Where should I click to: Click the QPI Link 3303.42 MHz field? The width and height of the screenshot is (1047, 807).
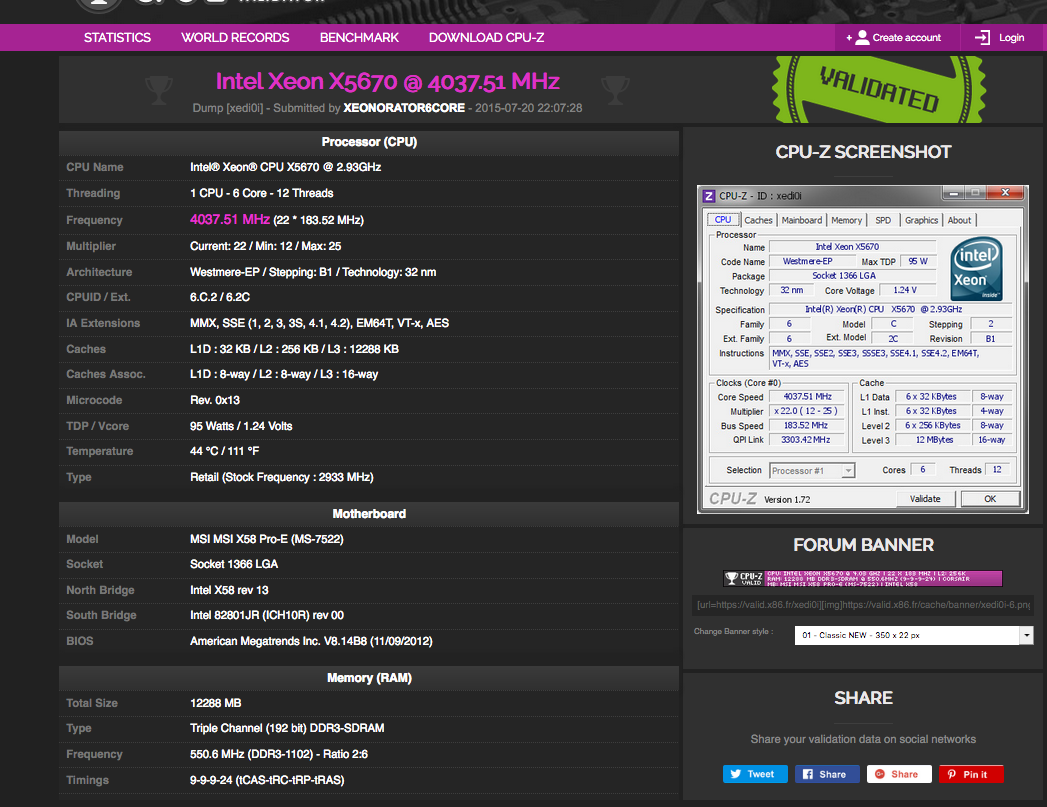(807, 440)
